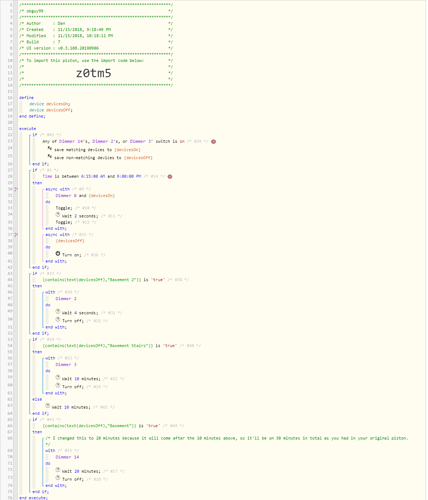
Task: Click the 'execute' keyword on line 21
Action: click(x=28, y=129)
